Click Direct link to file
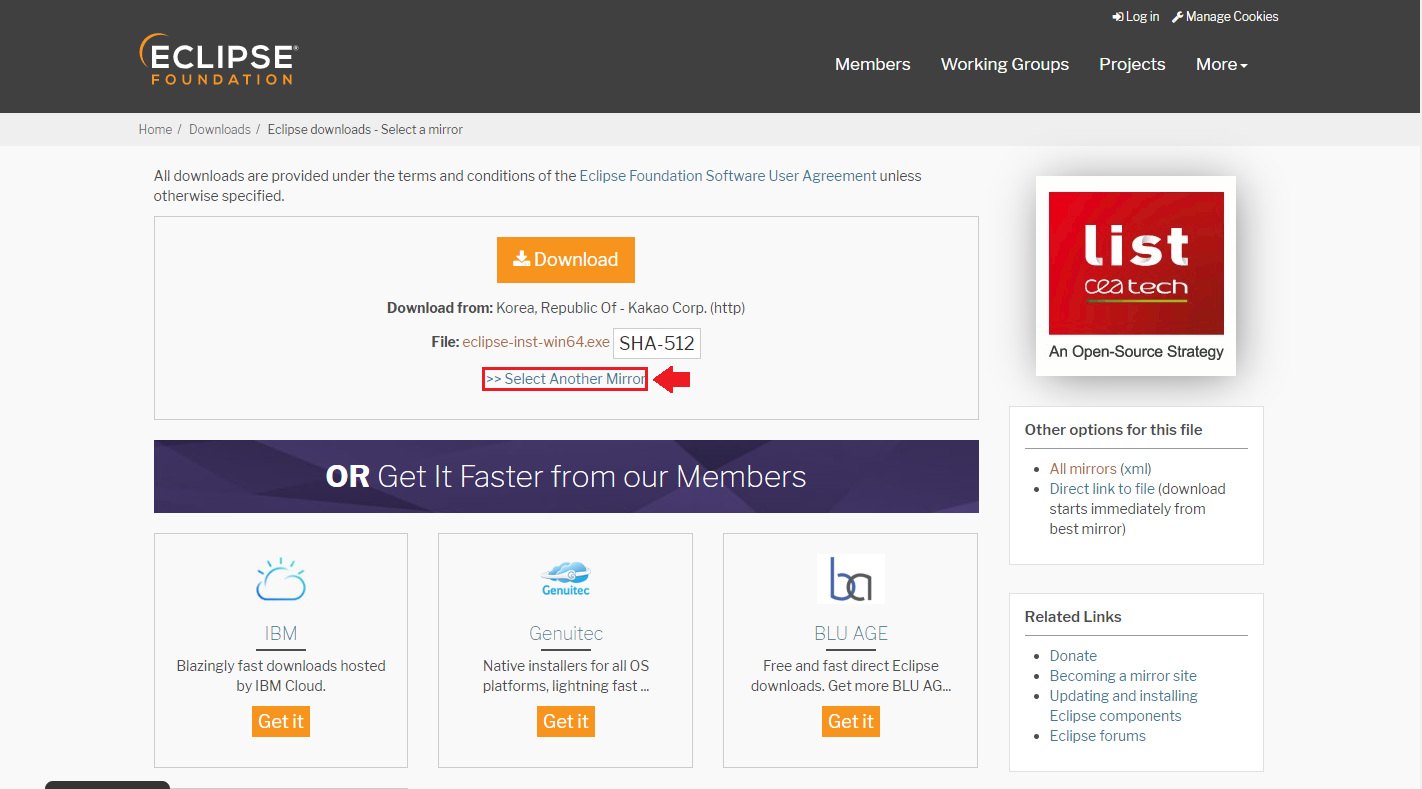 [x=1102, y=489]
